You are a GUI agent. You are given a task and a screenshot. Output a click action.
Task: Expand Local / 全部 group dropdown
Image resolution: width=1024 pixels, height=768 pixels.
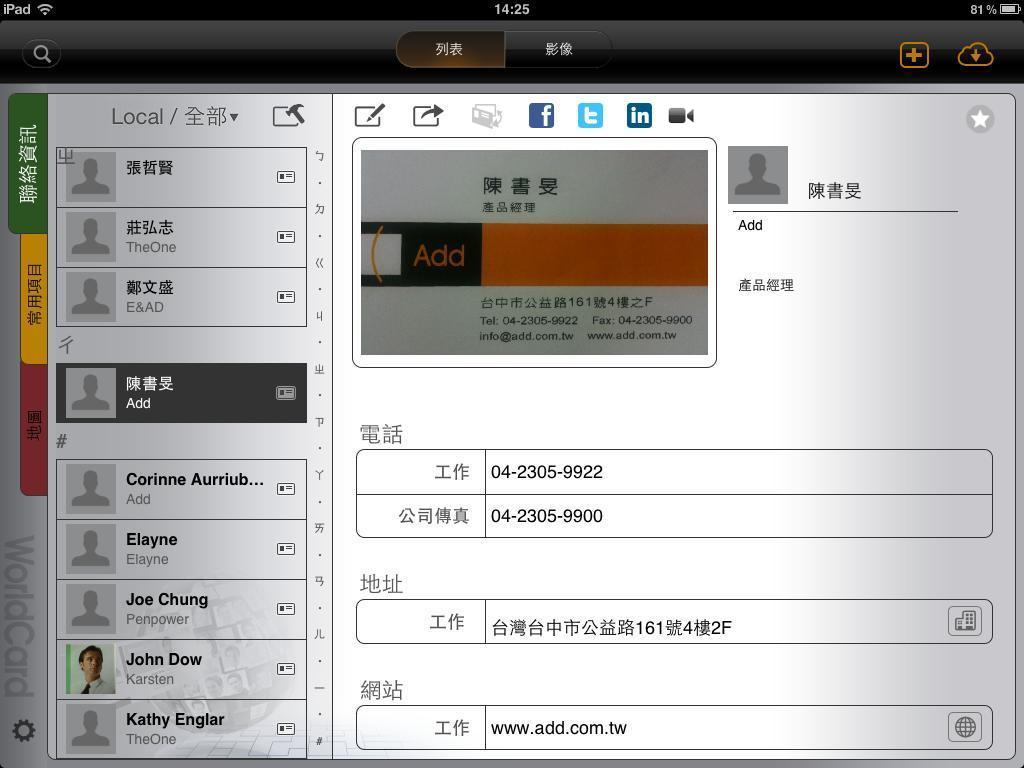[x=175, y=117]
